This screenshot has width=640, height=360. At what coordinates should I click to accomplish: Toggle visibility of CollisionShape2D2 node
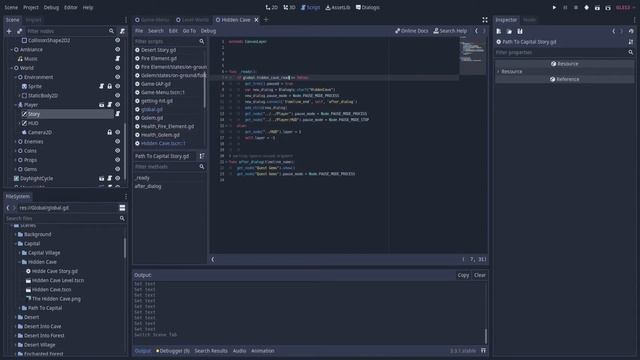118,40
